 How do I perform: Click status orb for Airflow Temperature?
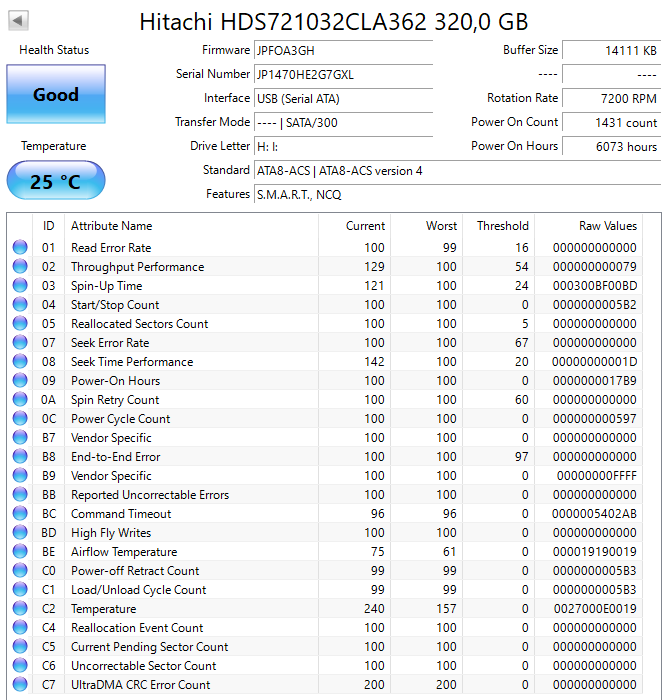pyautogui.click(x=20, y=552)
